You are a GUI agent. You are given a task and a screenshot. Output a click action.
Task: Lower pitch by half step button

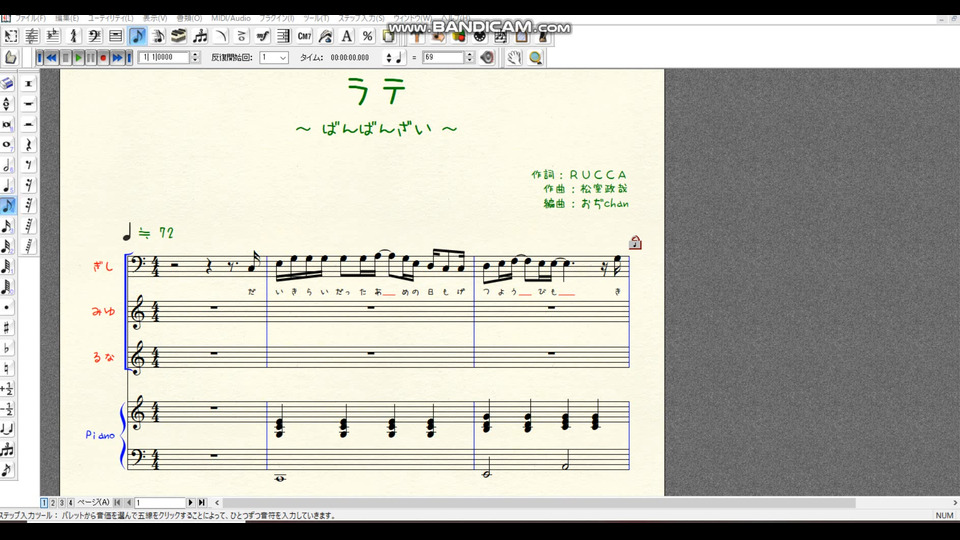click(x=7, y=409)
